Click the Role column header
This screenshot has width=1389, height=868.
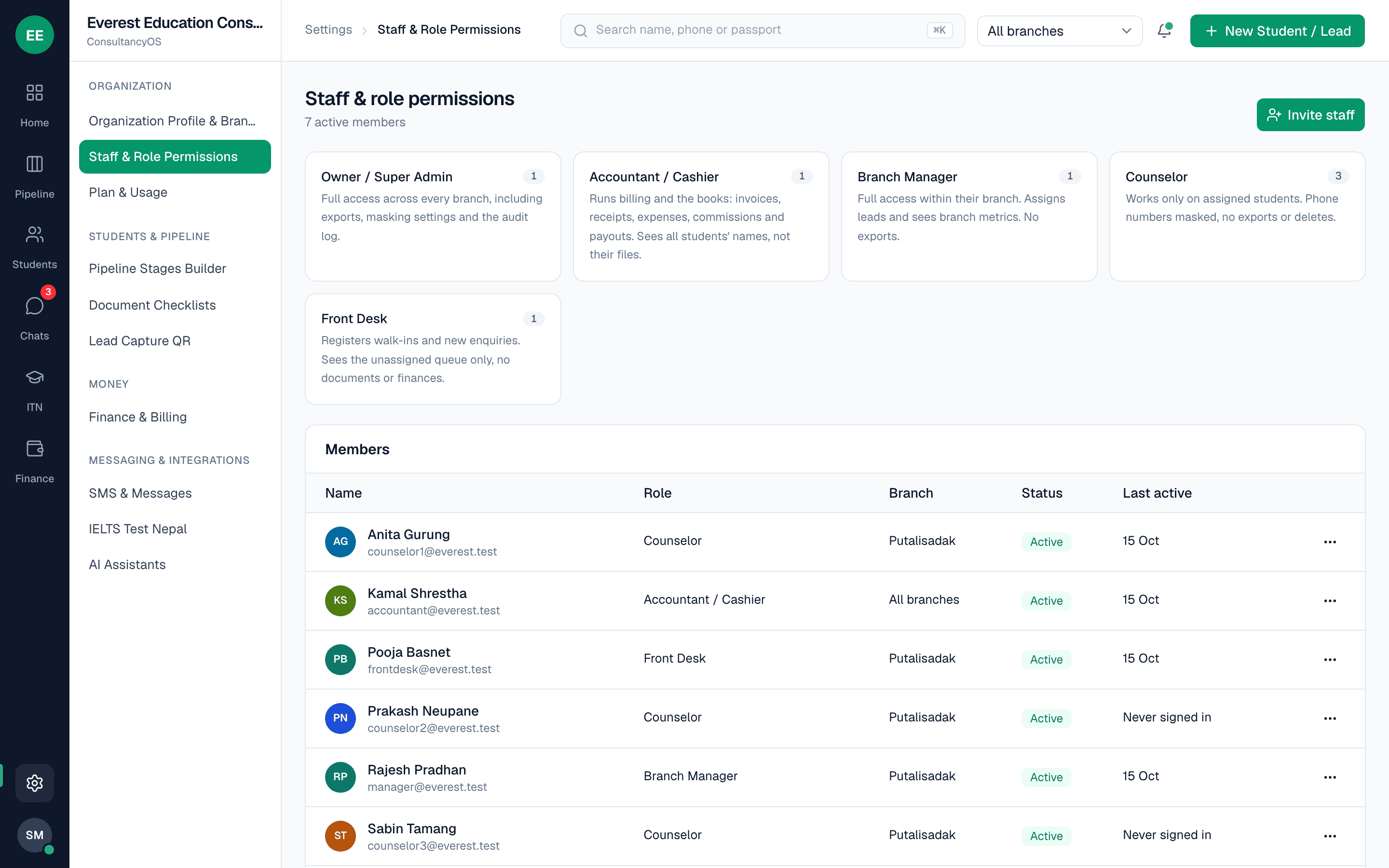(657, 492)
